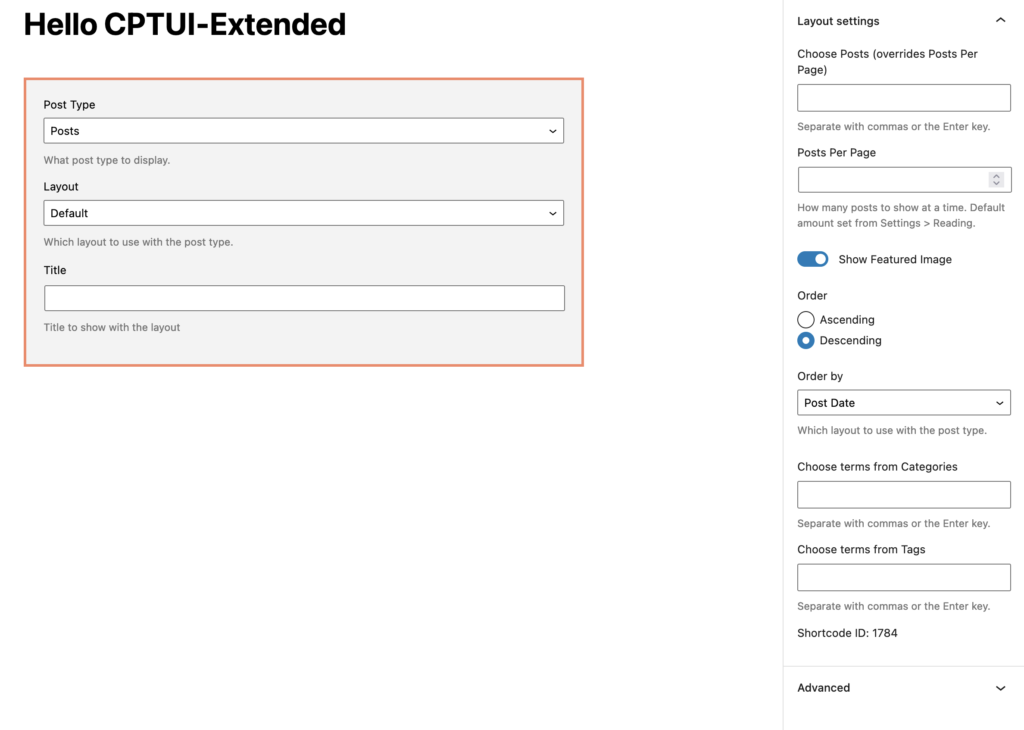Click the Layout dropdown chevron

[552, 213]
